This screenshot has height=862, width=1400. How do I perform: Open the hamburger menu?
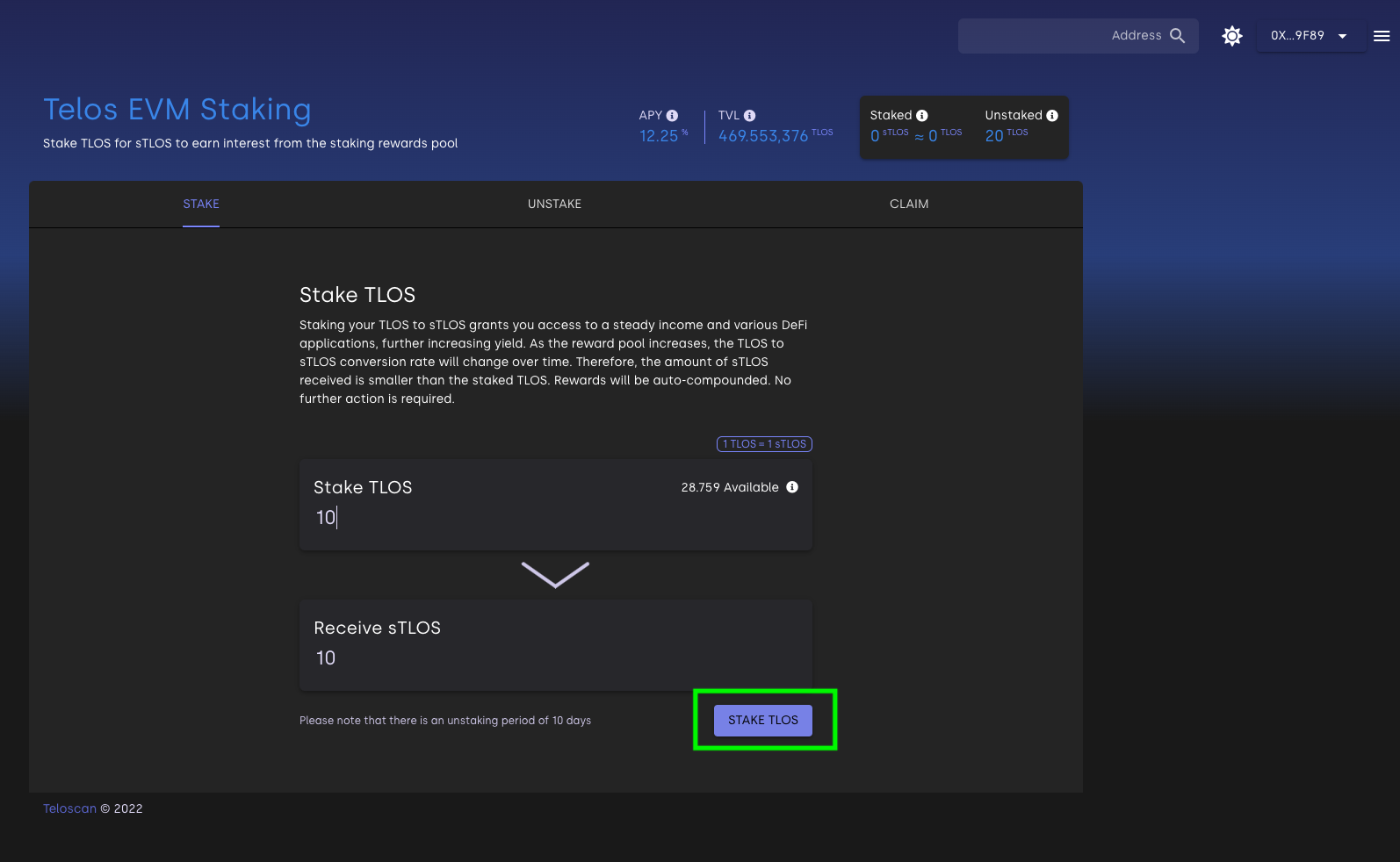pyautogui.click(x=1381, y=36)
